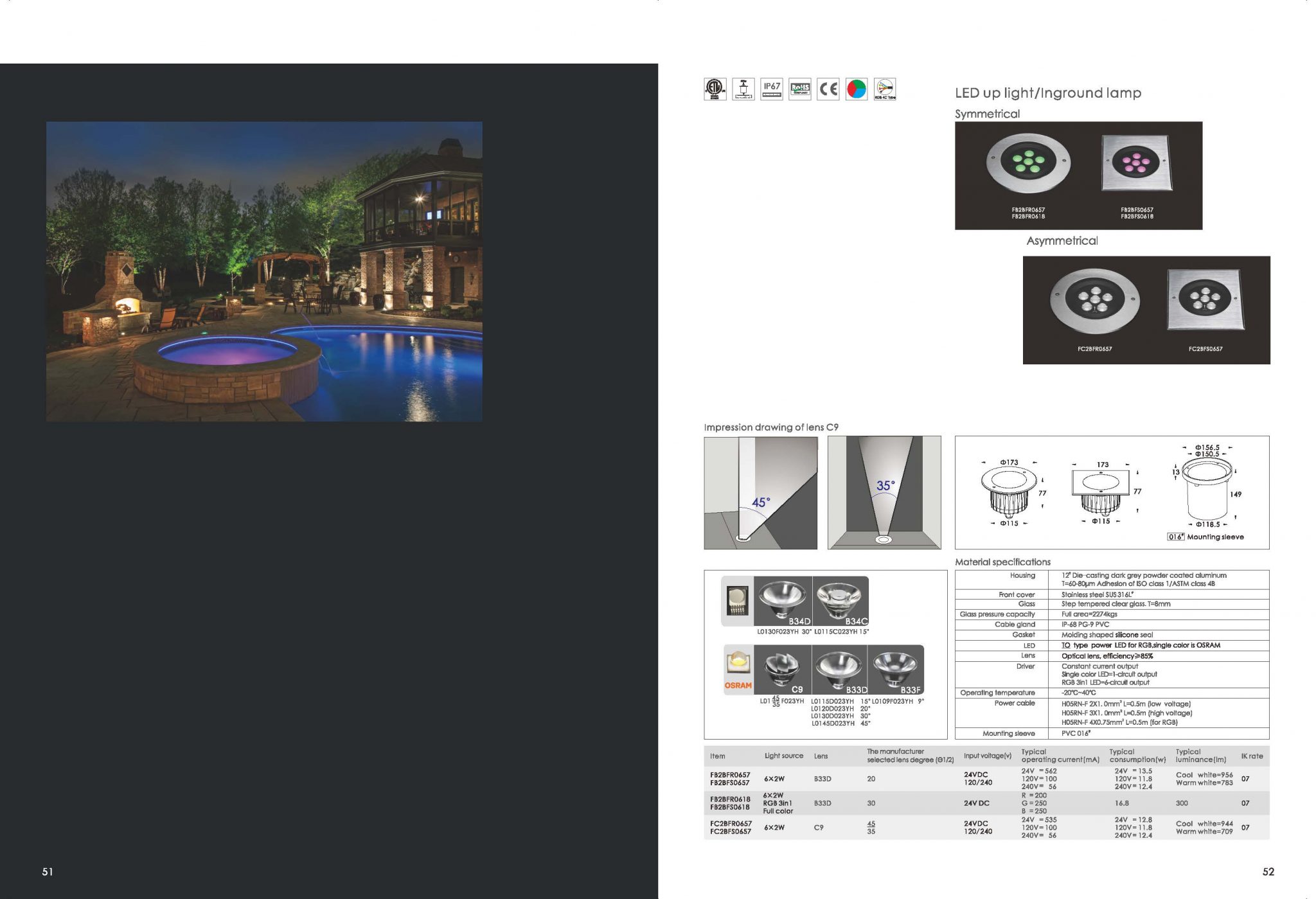Click the CE mark icon
The width and height of the screenshot is (1316, 899).
click(x=828, y=89)
